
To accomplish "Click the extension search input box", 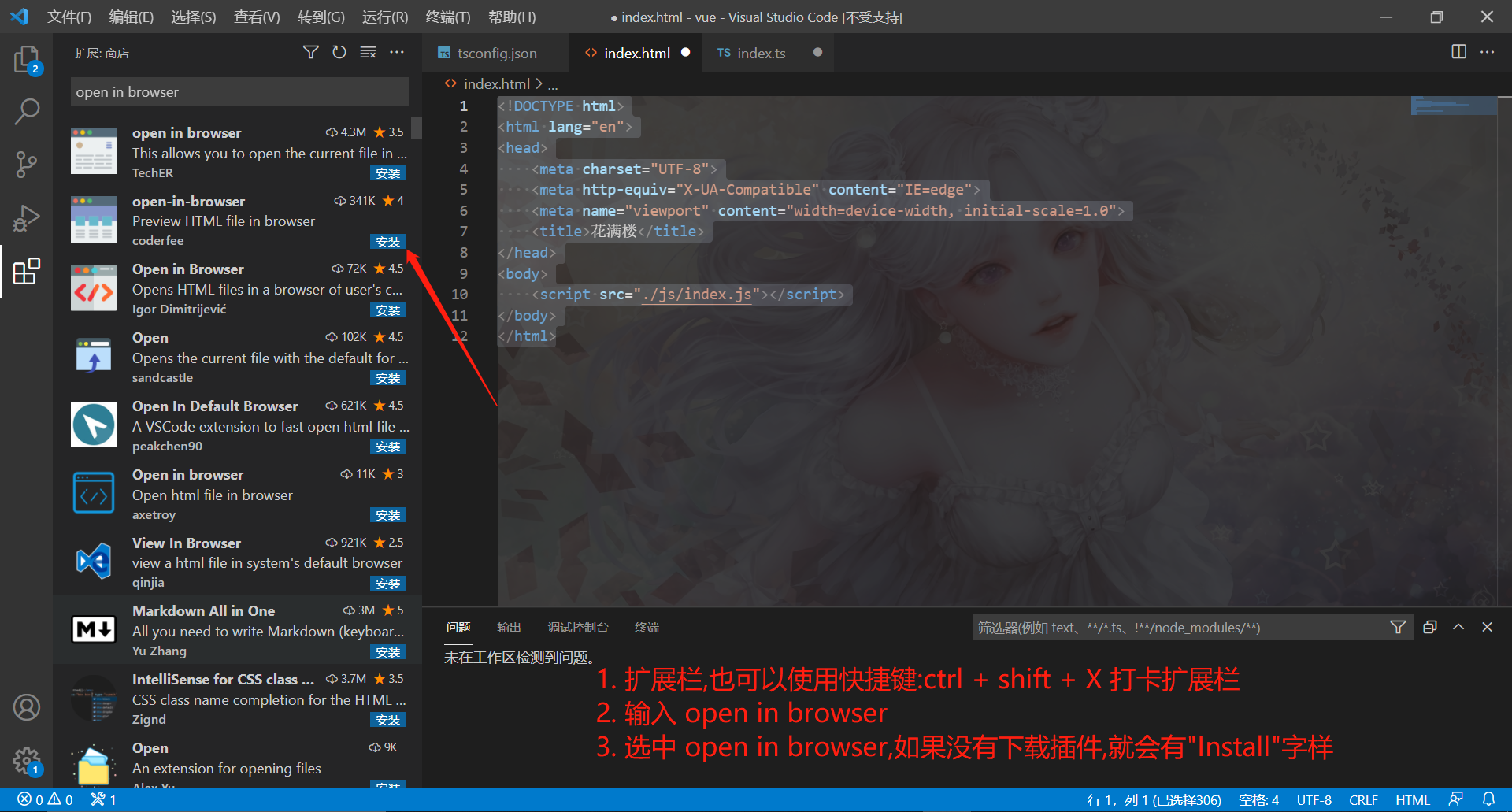I will (x=239, y=91).
